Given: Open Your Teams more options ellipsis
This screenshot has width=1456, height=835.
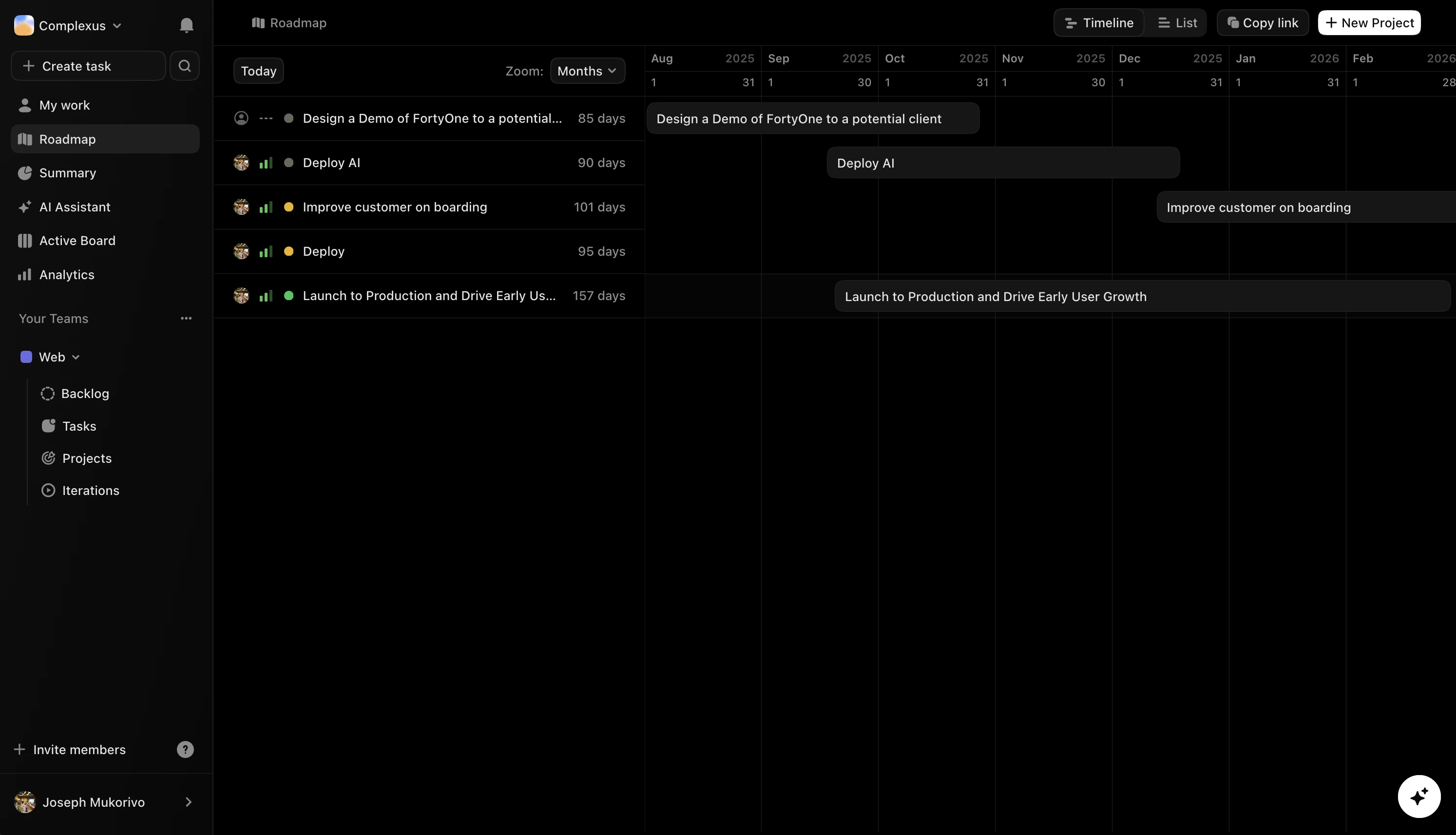Looking at the screenshot, I should tap(186, 318).
